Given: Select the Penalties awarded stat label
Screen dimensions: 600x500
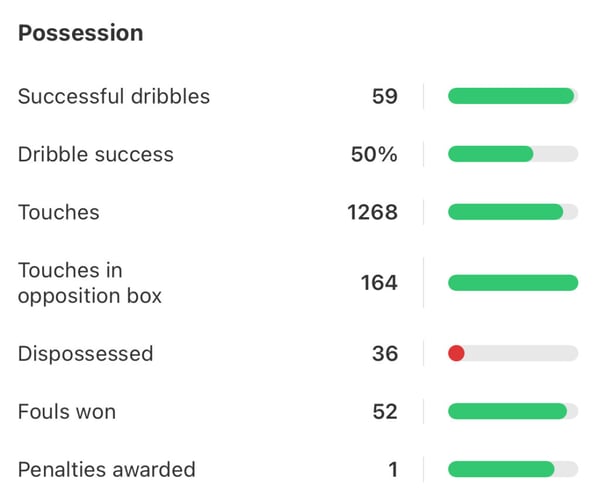Looking at the screenshot, I should (x=107, y=469).
